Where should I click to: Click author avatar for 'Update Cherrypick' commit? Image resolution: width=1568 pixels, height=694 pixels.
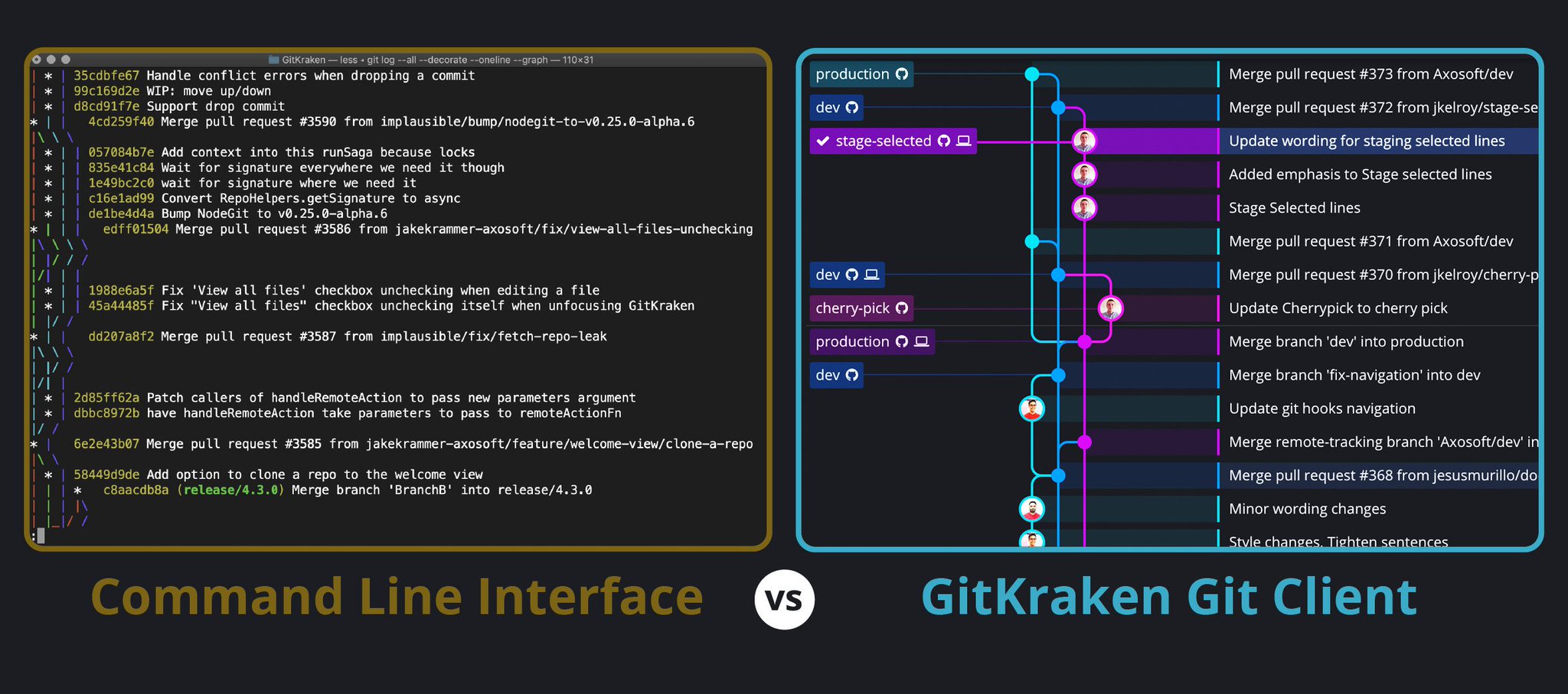click(1111, 308)
